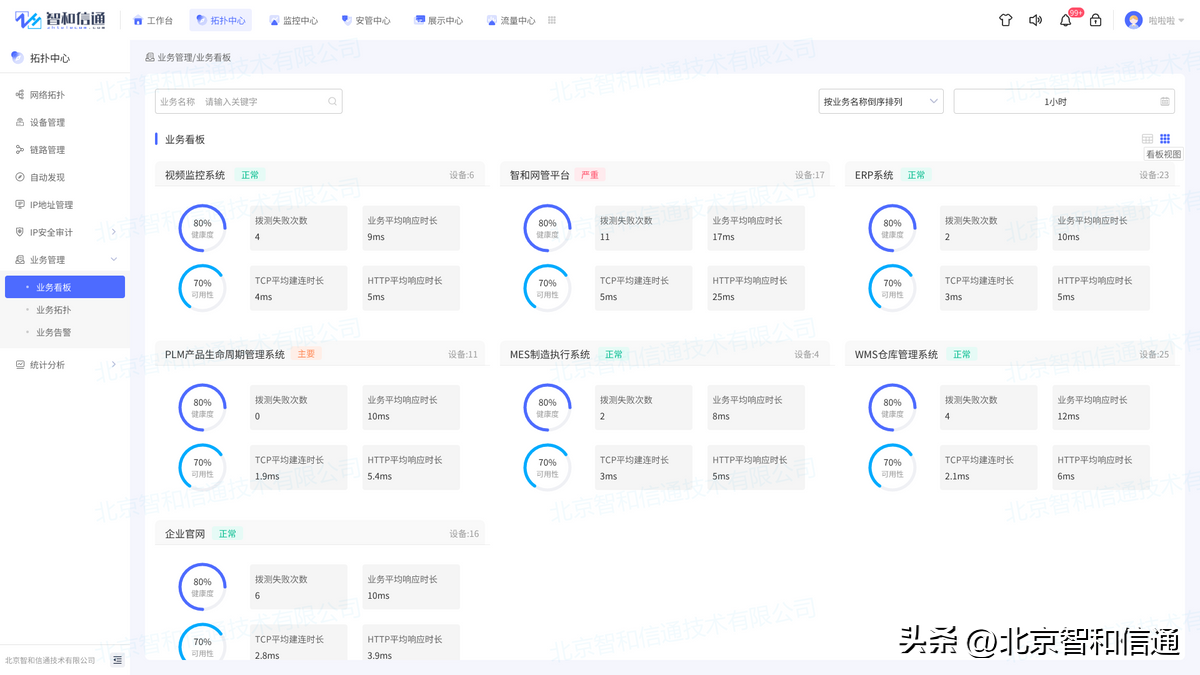The image size is (1200, 675).
Task: Open the 按业务名称倒序排列 sort dropdown
Action: (880, 101)
